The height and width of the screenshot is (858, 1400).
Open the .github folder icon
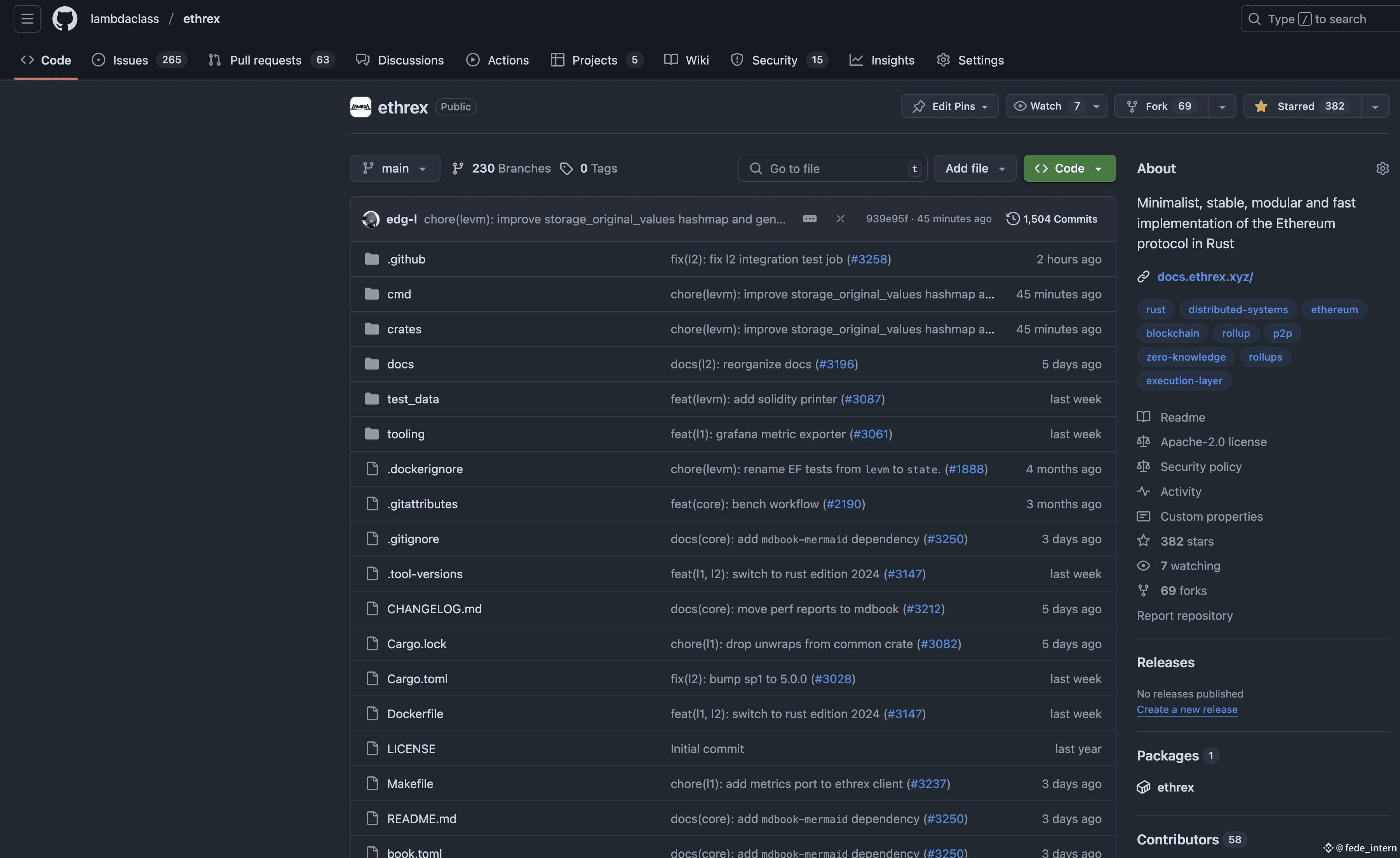pyautogui.click(x=372, y=259)
